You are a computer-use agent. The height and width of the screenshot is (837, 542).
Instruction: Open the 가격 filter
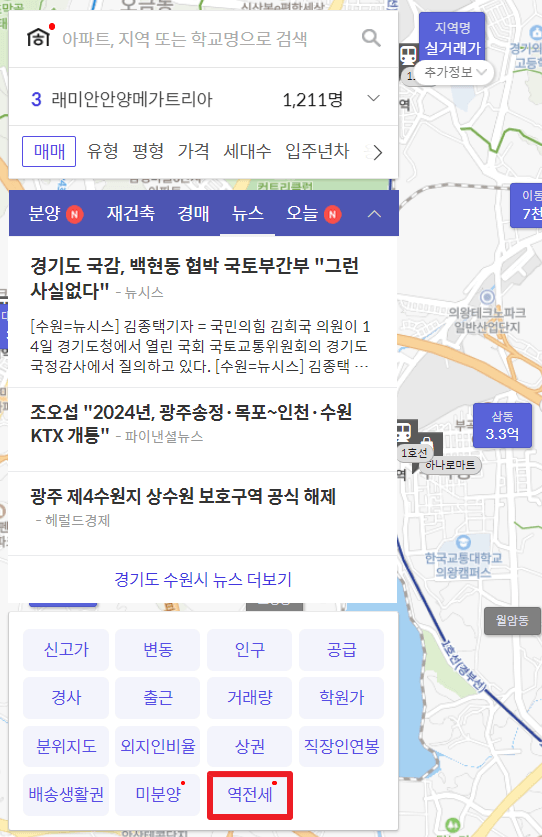pos(193,152)
